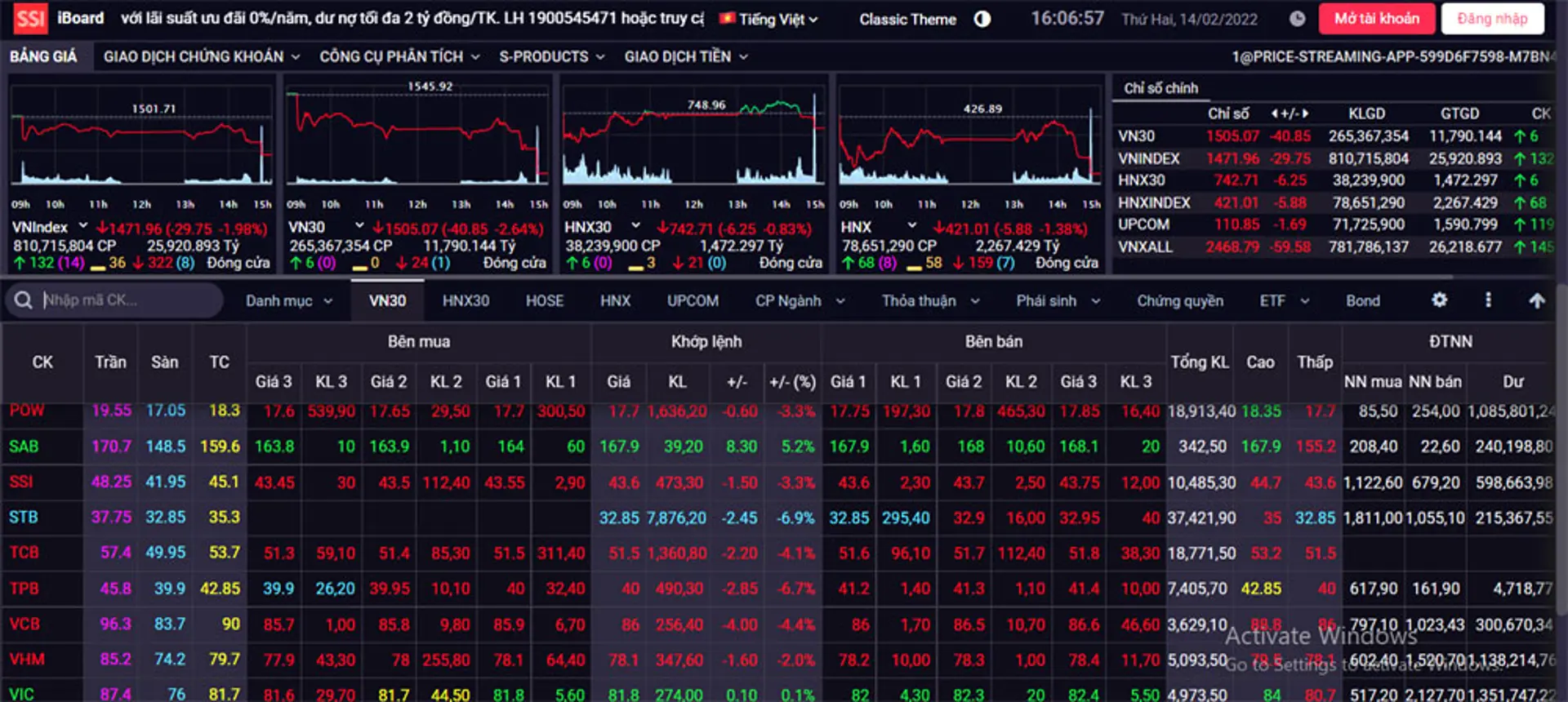Expand Giao dịch chứng khoán menu
This screenshot has height=702, width=1568.
(202, 56)
